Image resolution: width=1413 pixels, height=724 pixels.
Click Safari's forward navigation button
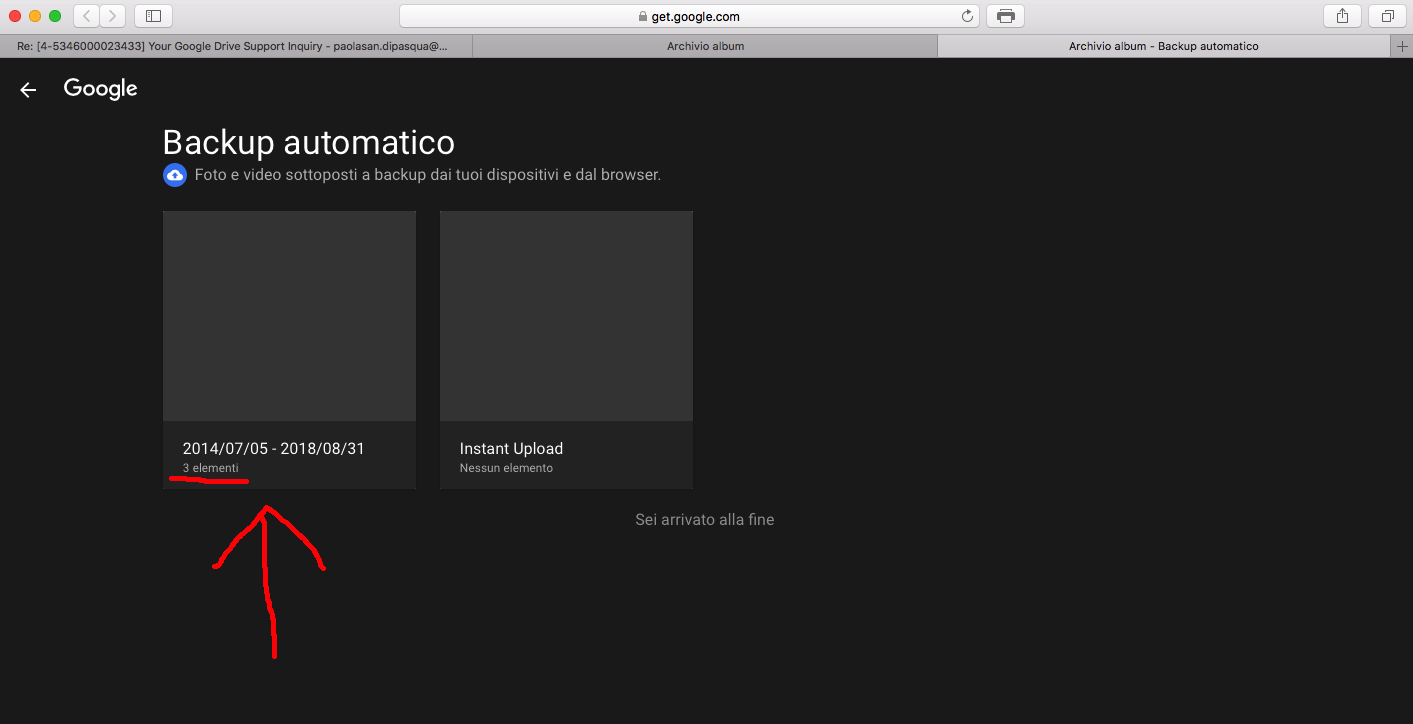click(x=113, y=16)
